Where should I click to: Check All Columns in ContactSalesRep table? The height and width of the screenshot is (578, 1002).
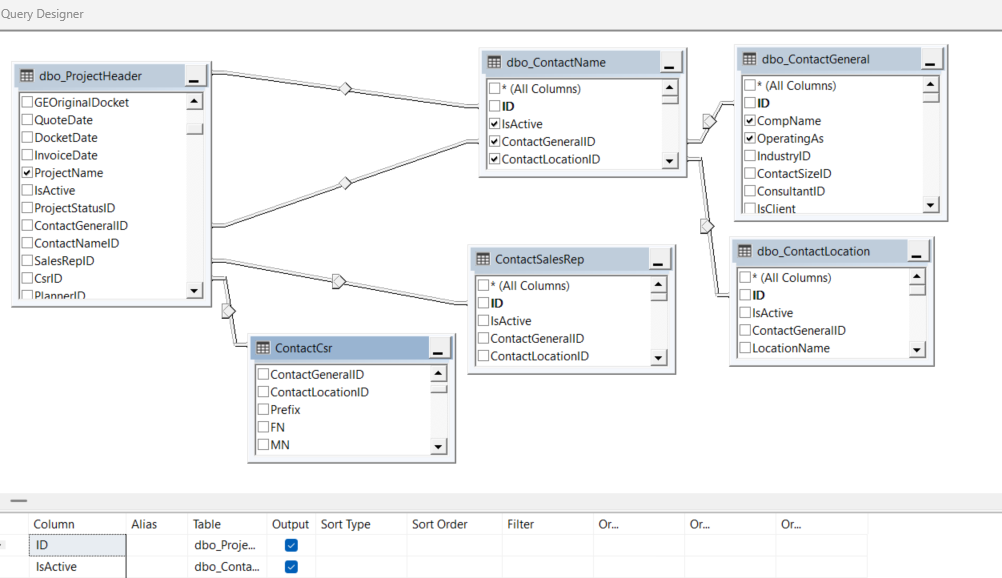click(483, 286)
